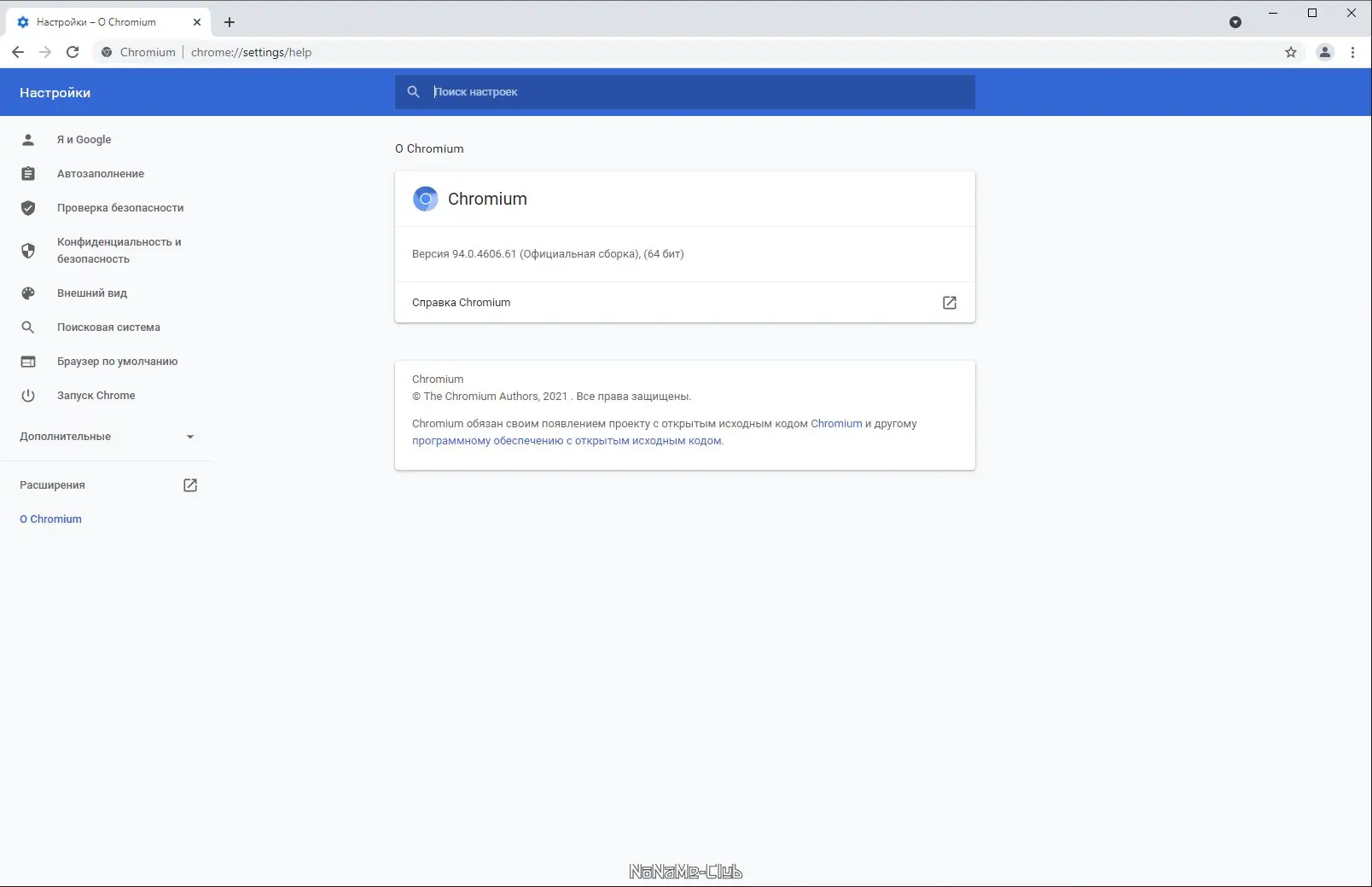The width and height of the screenshot is (1372, 887).
Task: Click the forward navigation arrow
Action: click(45, 52)
